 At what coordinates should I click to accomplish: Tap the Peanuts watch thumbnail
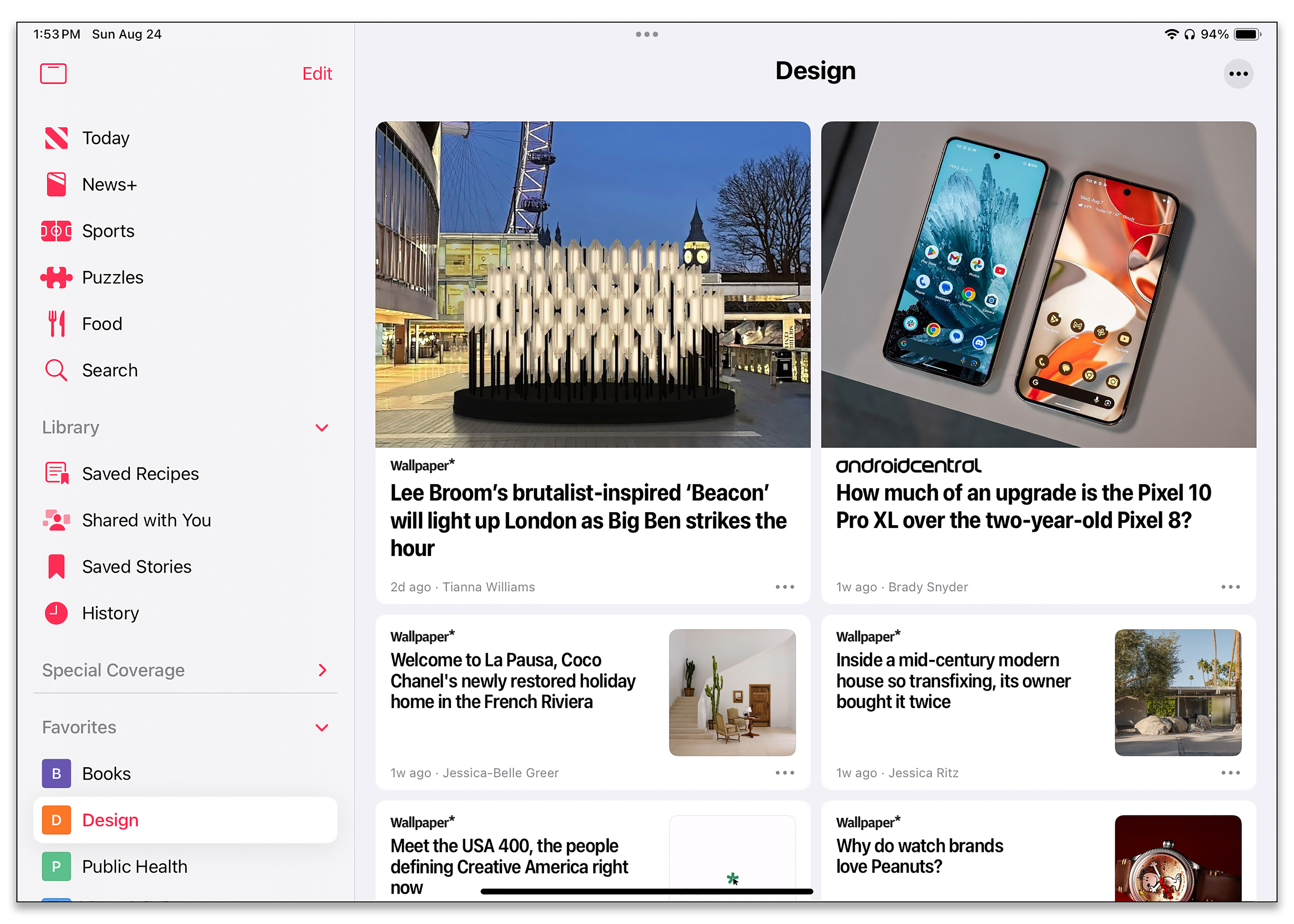pos(1178,858)
